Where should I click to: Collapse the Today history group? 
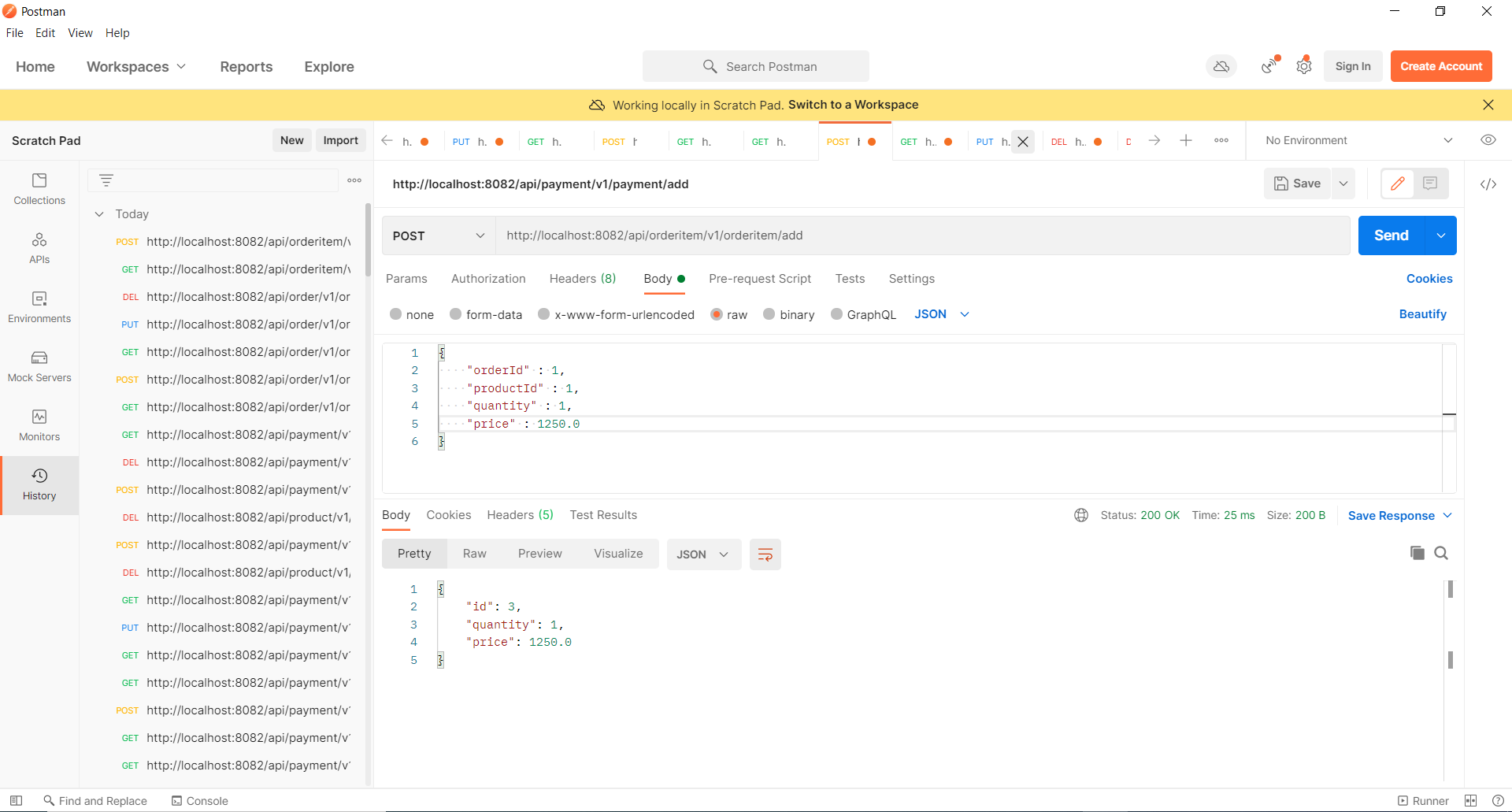tap(99, 214)
